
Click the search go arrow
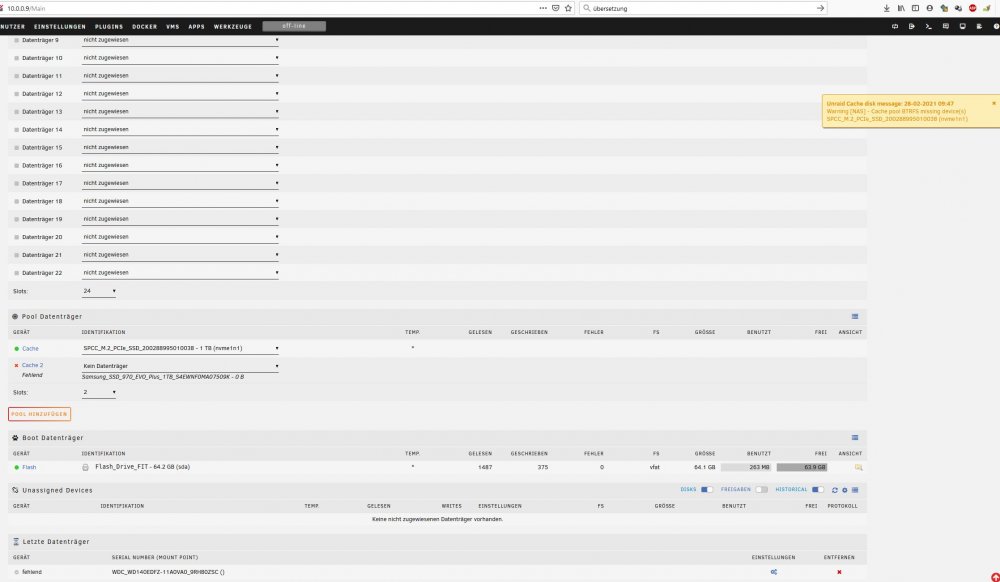click(820, 8)
